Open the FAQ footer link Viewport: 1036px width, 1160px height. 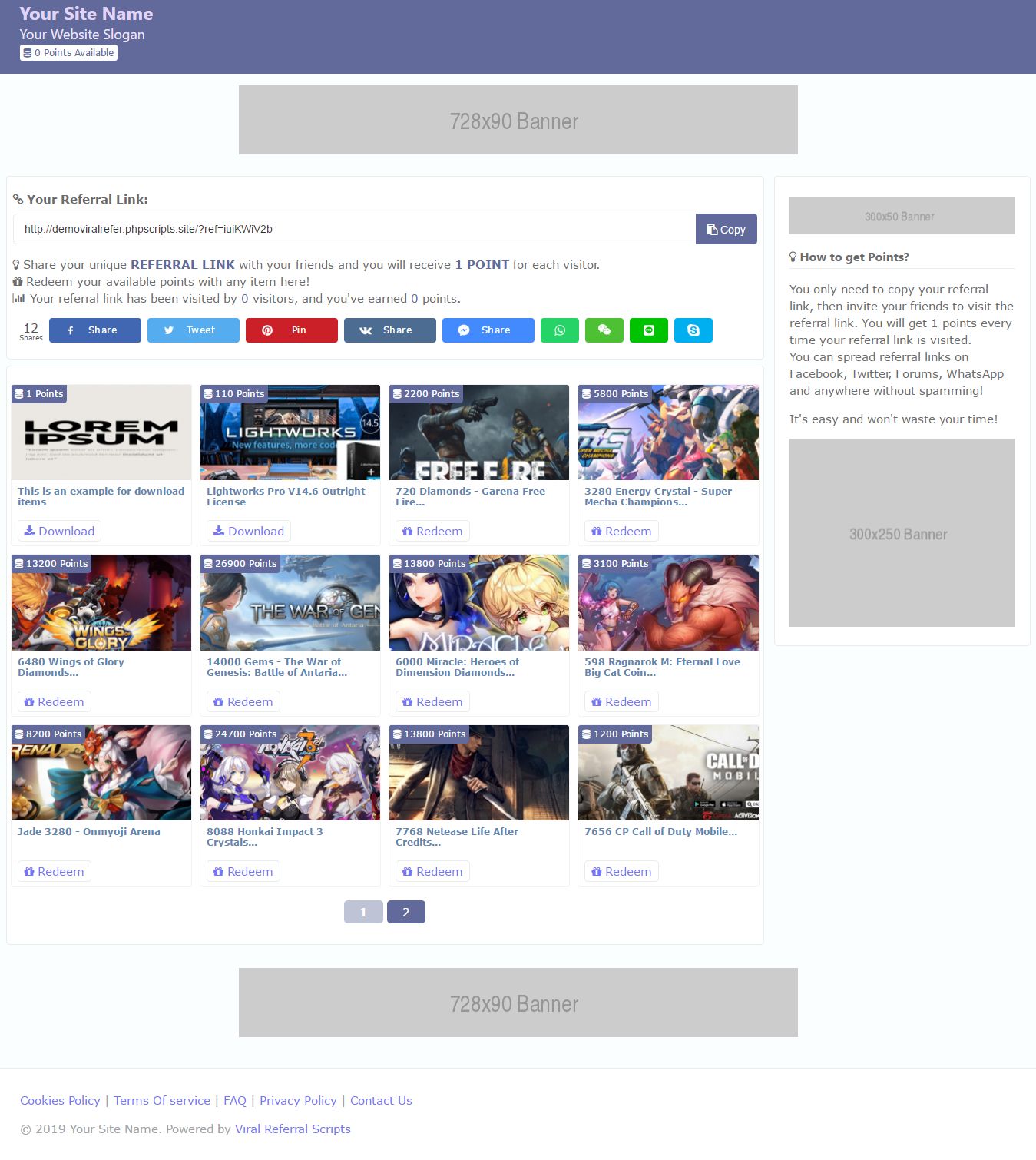pos(235,1101)
